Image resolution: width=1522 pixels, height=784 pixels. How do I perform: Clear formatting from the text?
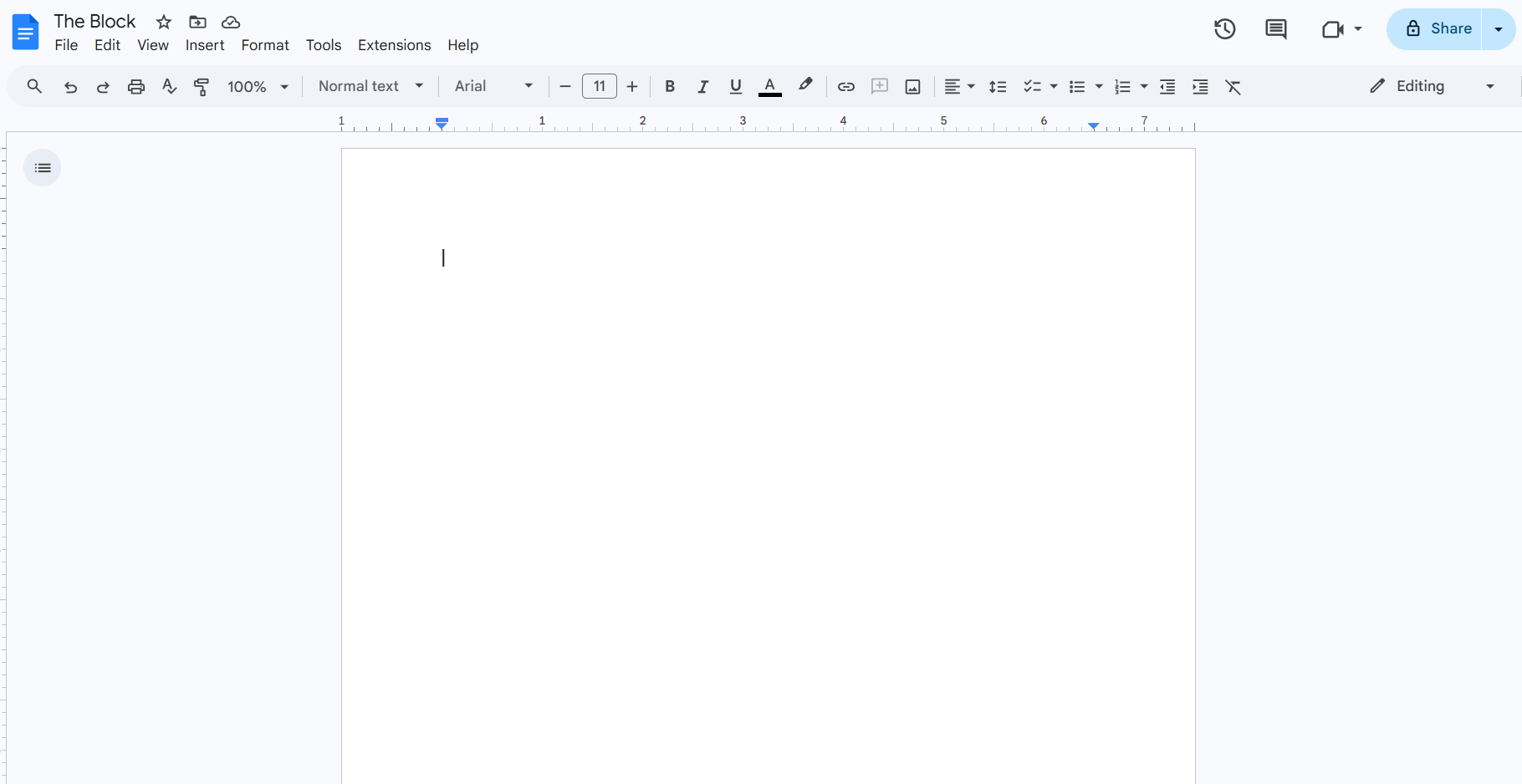1233,87
